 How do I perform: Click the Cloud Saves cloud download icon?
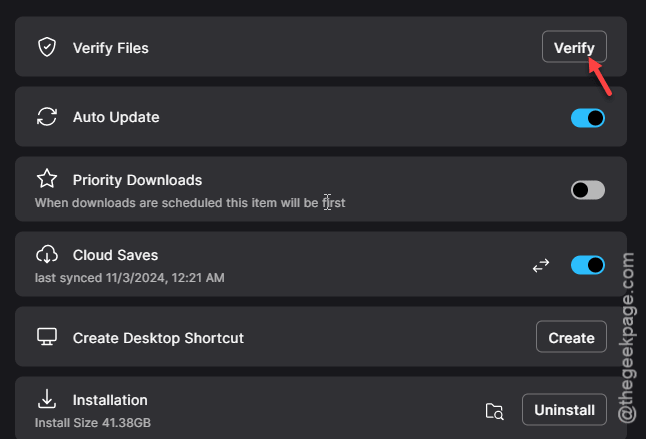click(x=47, y=254)
